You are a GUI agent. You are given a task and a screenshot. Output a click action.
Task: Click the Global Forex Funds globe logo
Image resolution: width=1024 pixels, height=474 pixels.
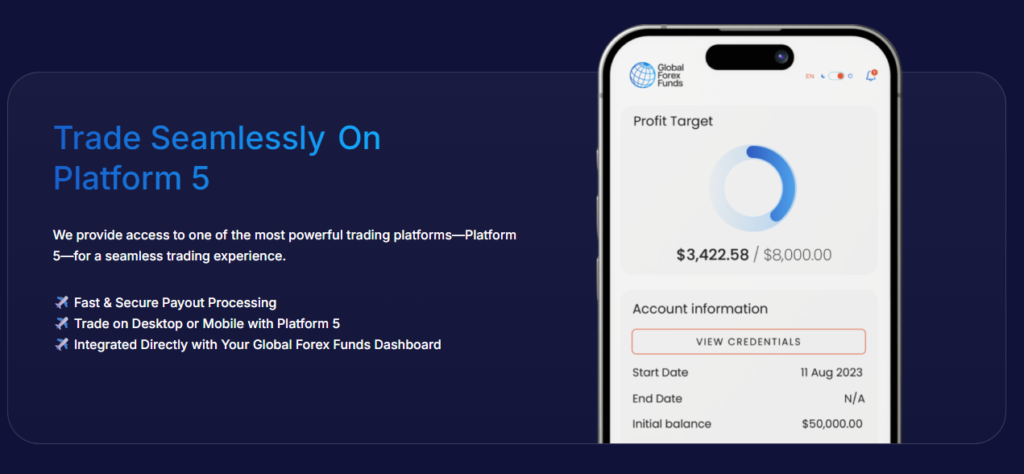click(x=642, y=75)
